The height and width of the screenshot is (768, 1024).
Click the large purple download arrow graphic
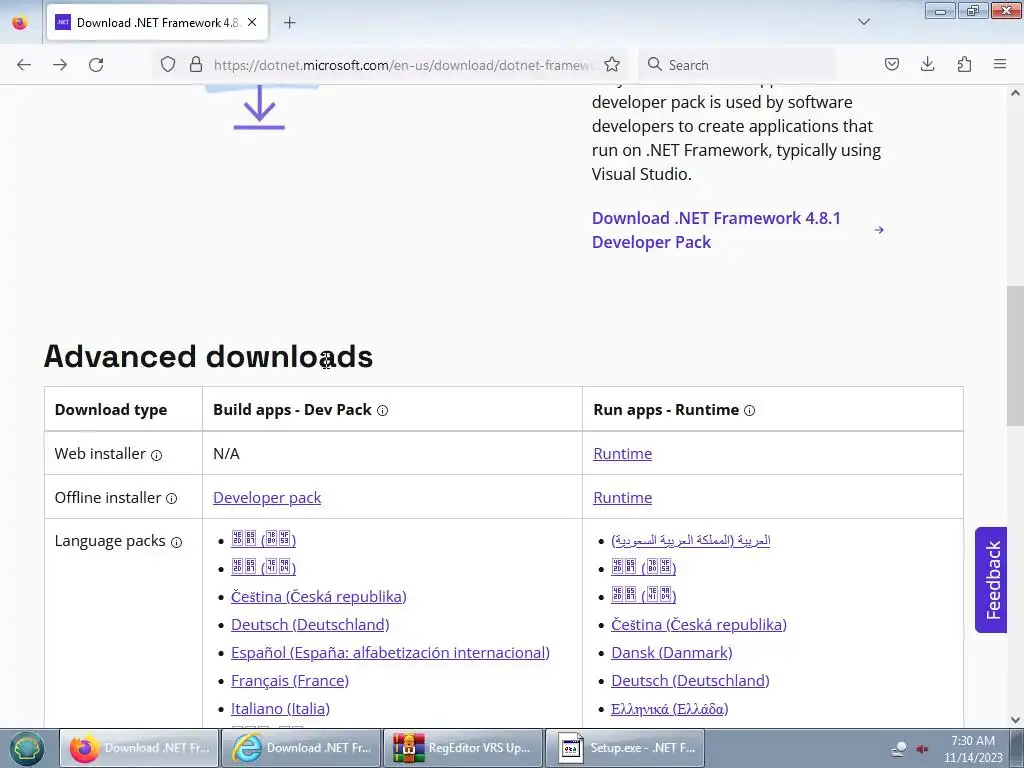(259, 107)
